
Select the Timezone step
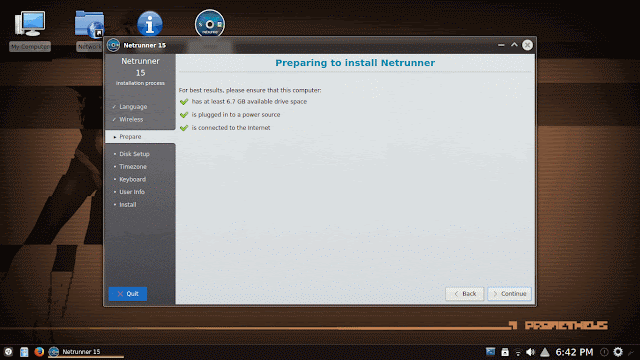(x=133, y=167)
